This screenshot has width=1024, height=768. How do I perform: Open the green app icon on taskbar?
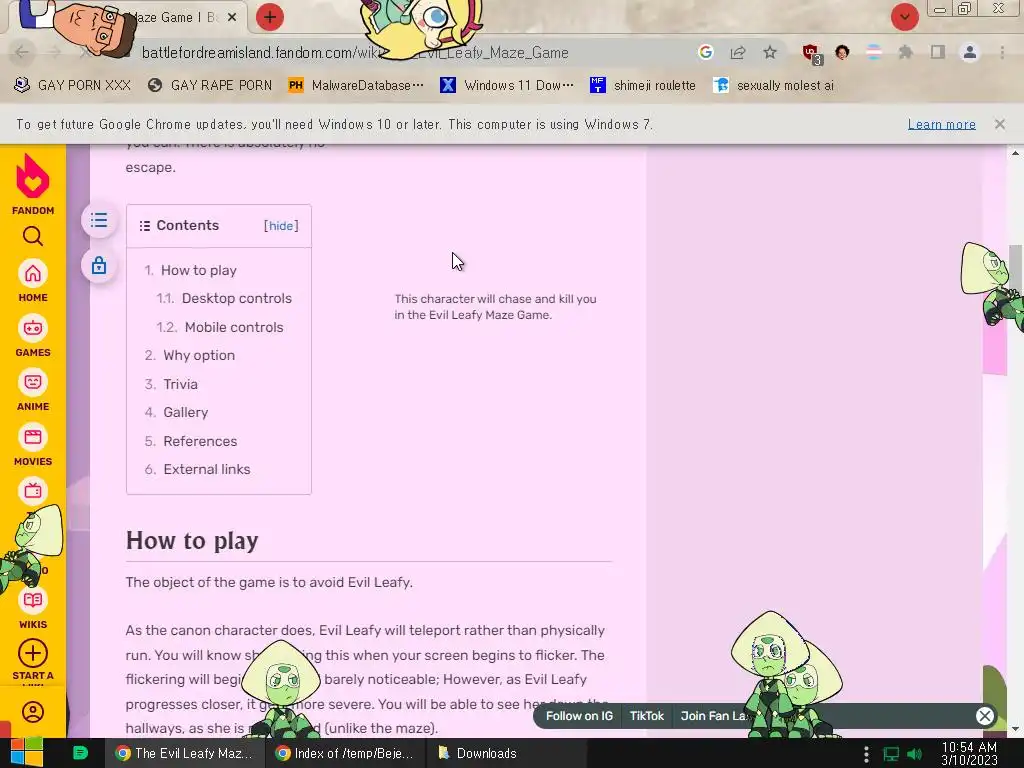[x=80, y=753]
